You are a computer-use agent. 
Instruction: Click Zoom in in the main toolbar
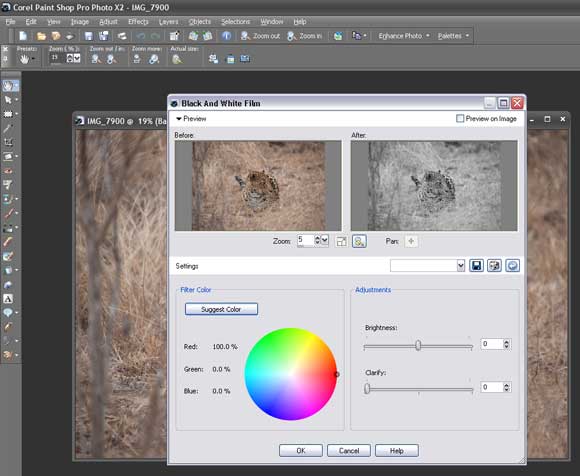click(x=305, y=36)
